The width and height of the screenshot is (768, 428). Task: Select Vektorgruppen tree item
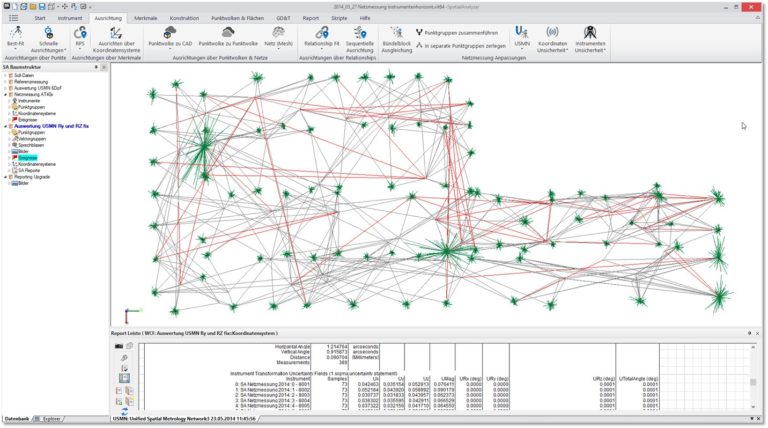pos(32,139)
